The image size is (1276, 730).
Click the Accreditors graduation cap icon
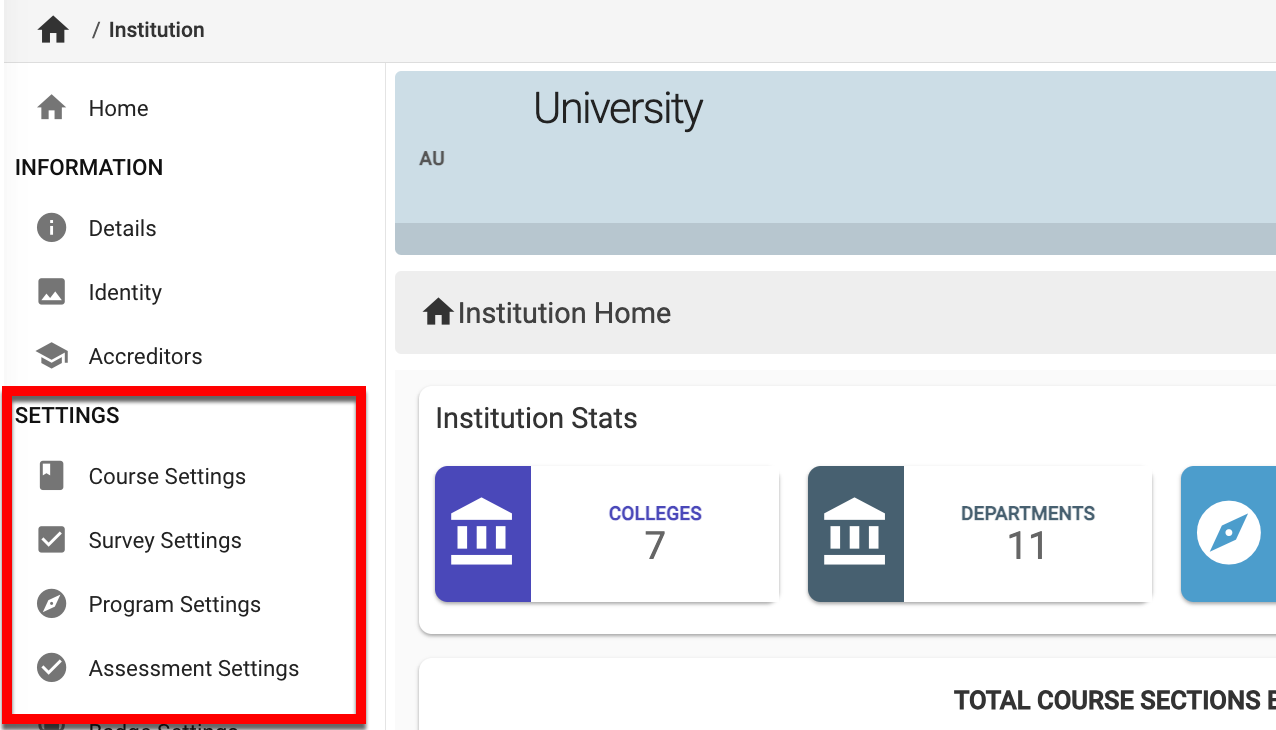pyautogui.click(x=51, y=356)
